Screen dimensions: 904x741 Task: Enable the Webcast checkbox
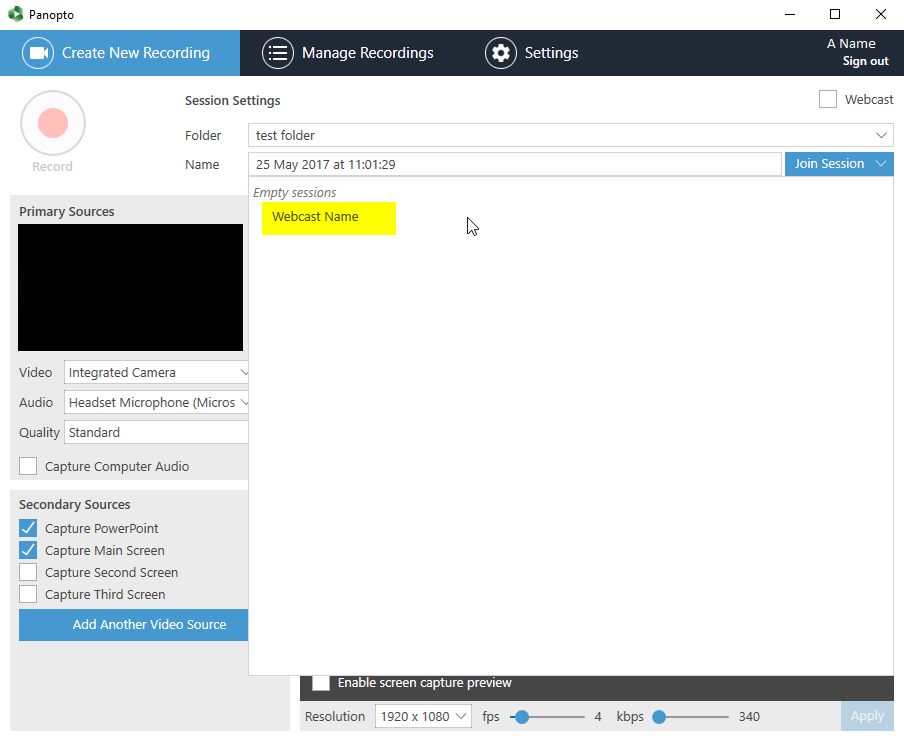point(828,99)
